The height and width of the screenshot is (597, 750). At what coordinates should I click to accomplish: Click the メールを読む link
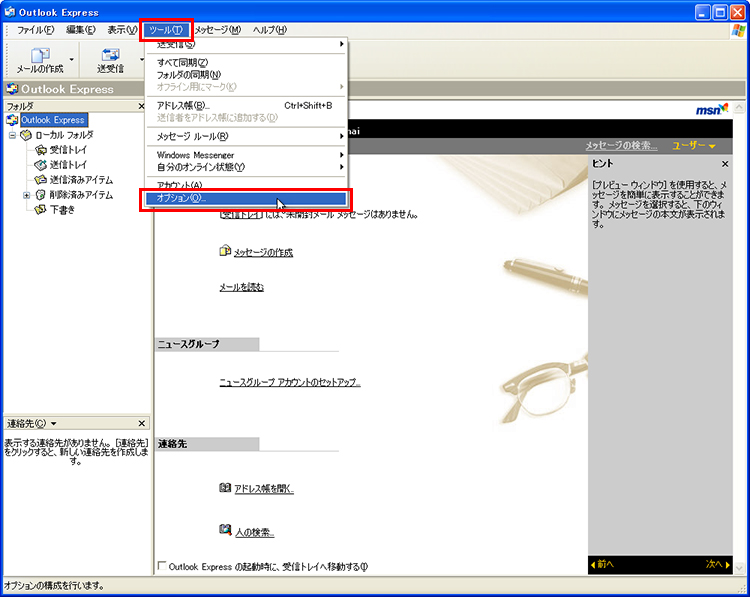[x=242, y=287]
